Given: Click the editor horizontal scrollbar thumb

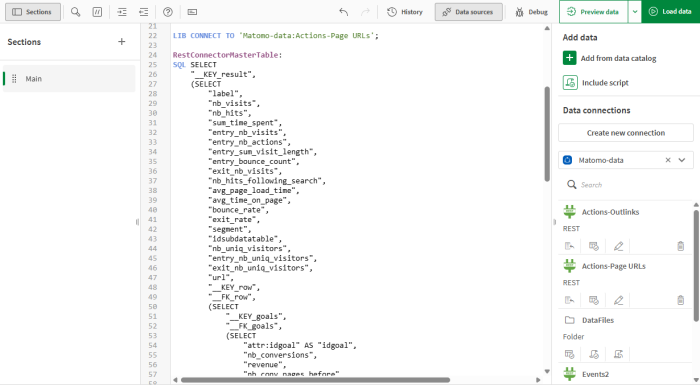Looking at the screenshot, I should pyautogui.click(x=315, y=380).
